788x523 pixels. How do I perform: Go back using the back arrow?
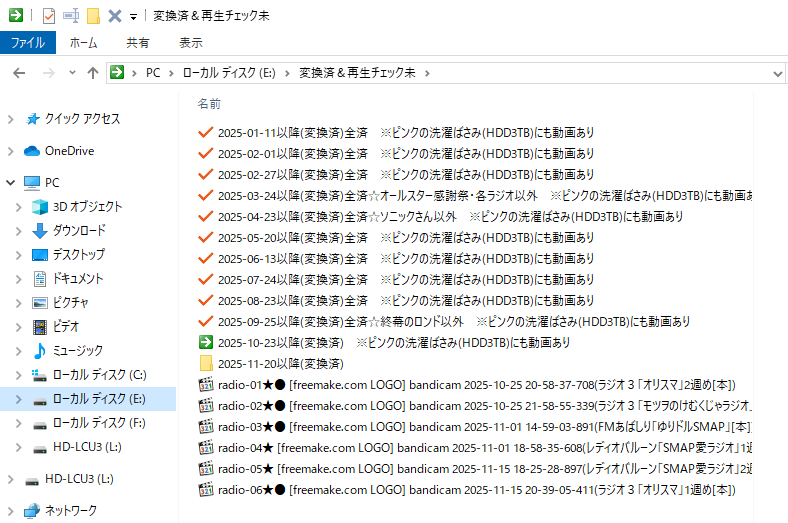[x=19, y=73]
